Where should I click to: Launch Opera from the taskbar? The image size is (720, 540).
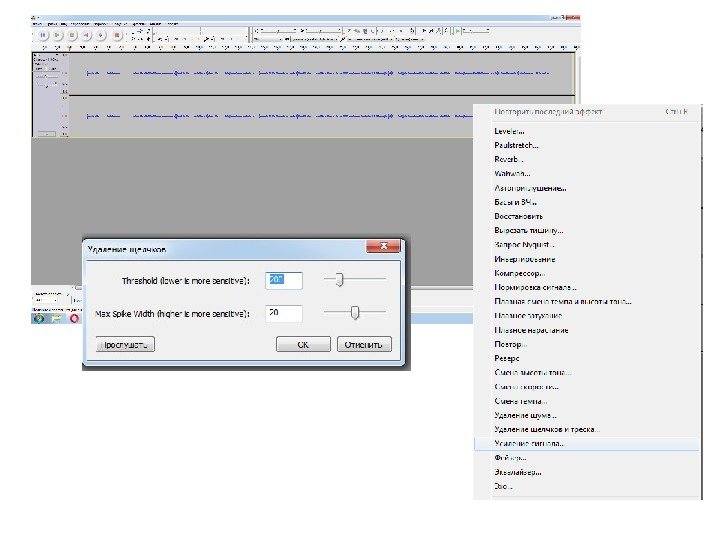74,318
